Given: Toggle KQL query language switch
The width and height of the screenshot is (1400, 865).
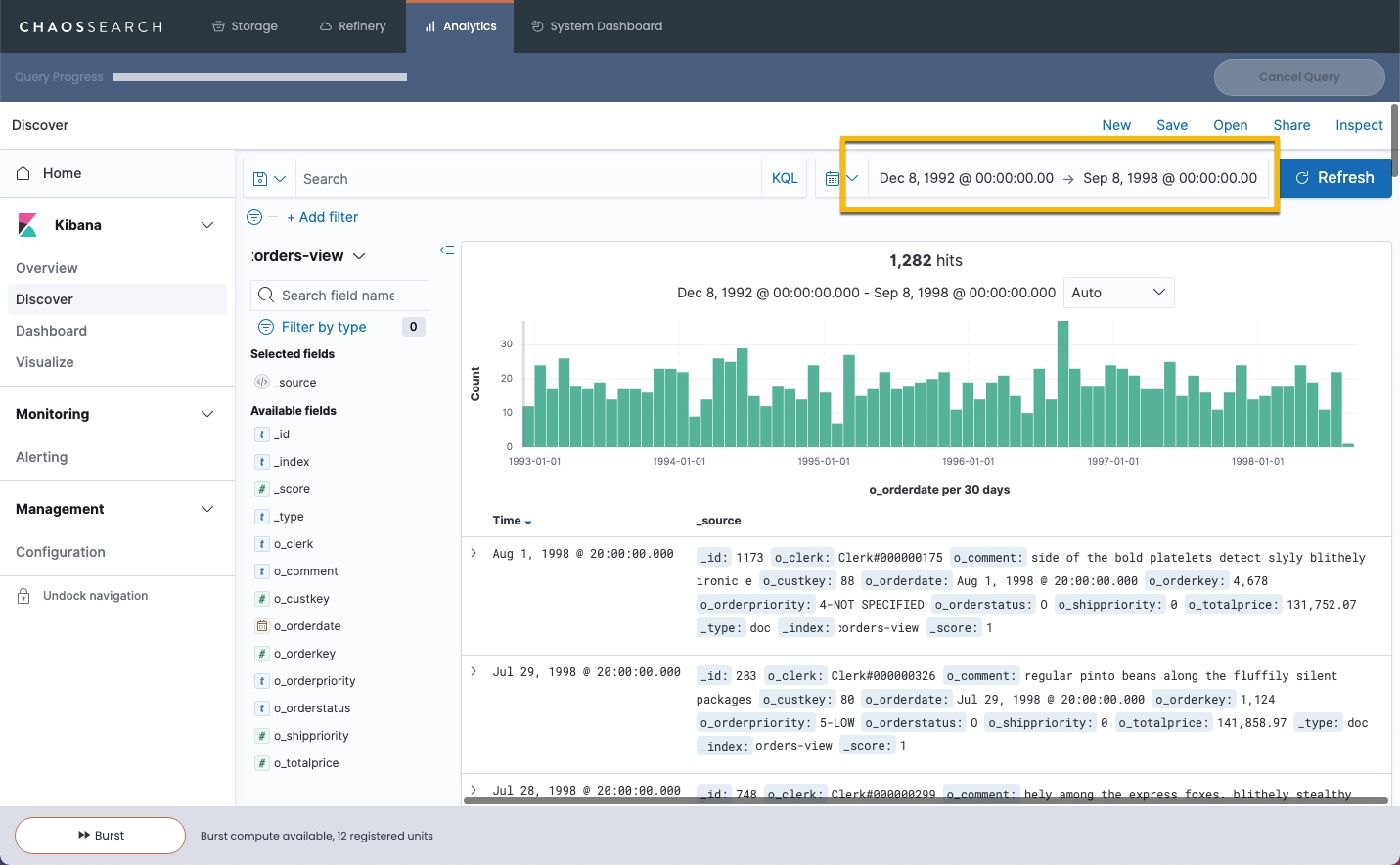Looking at the screenshot, I should point(785,179).
